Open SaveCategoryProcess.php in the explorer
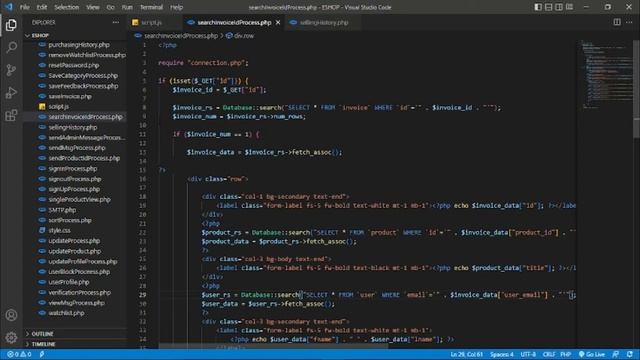Image resolution: width=640 pixels, height=360 pixels. pyautogui.click(x=83, y=76)
